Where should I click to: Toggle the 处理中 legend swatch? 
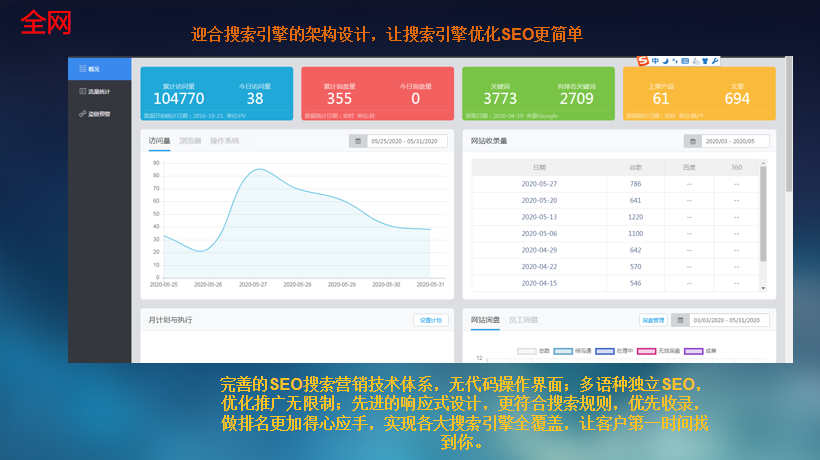click(x=605, y=351)
